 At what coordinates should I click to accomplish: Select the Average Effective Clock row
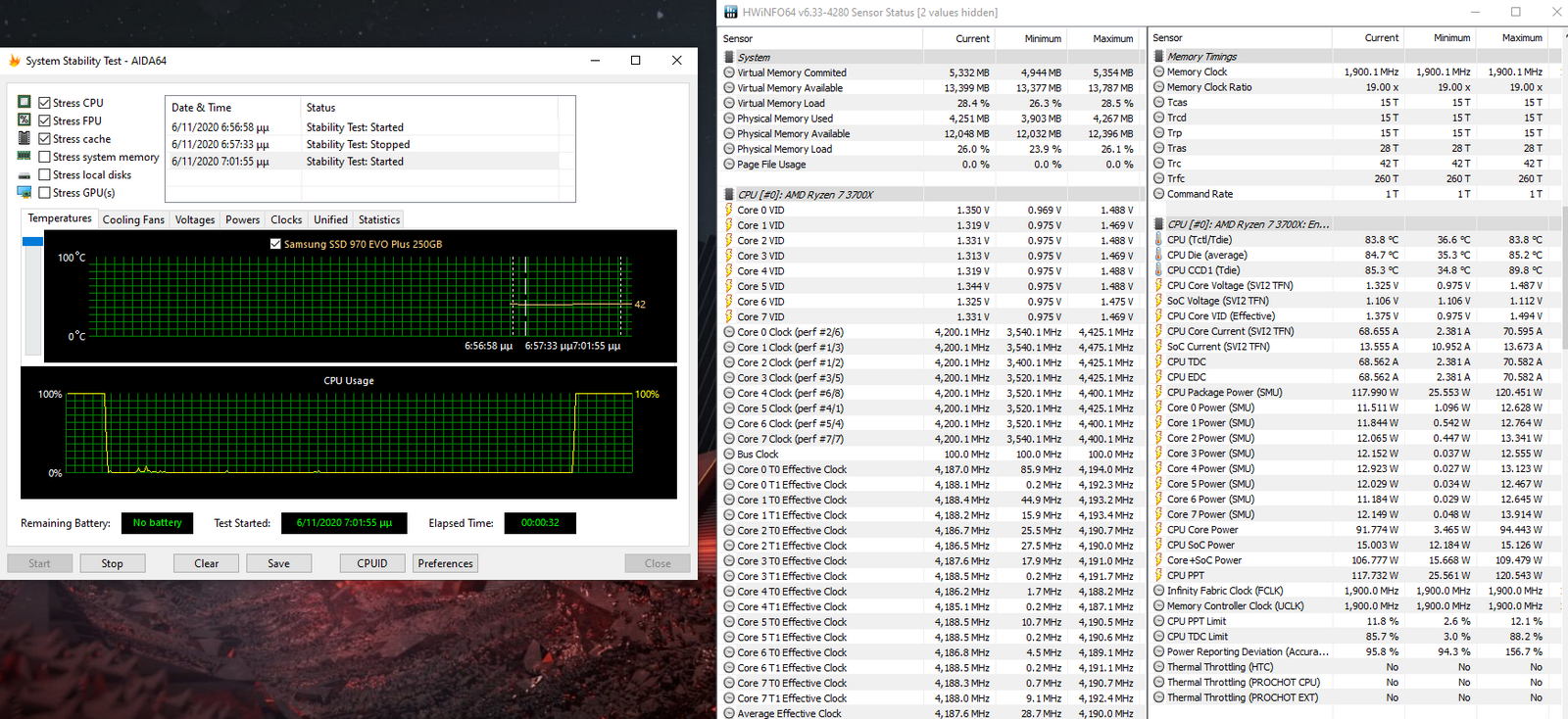coord(929,713)
